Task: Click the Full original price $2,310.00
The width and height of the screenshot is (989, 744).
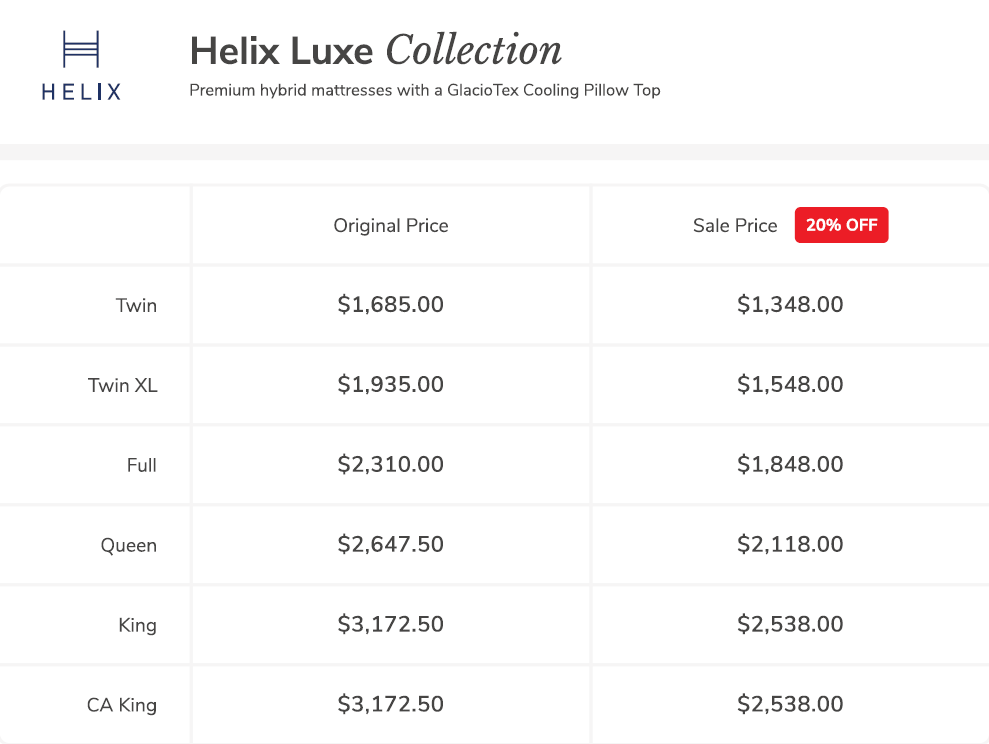Action: point(391,465)
